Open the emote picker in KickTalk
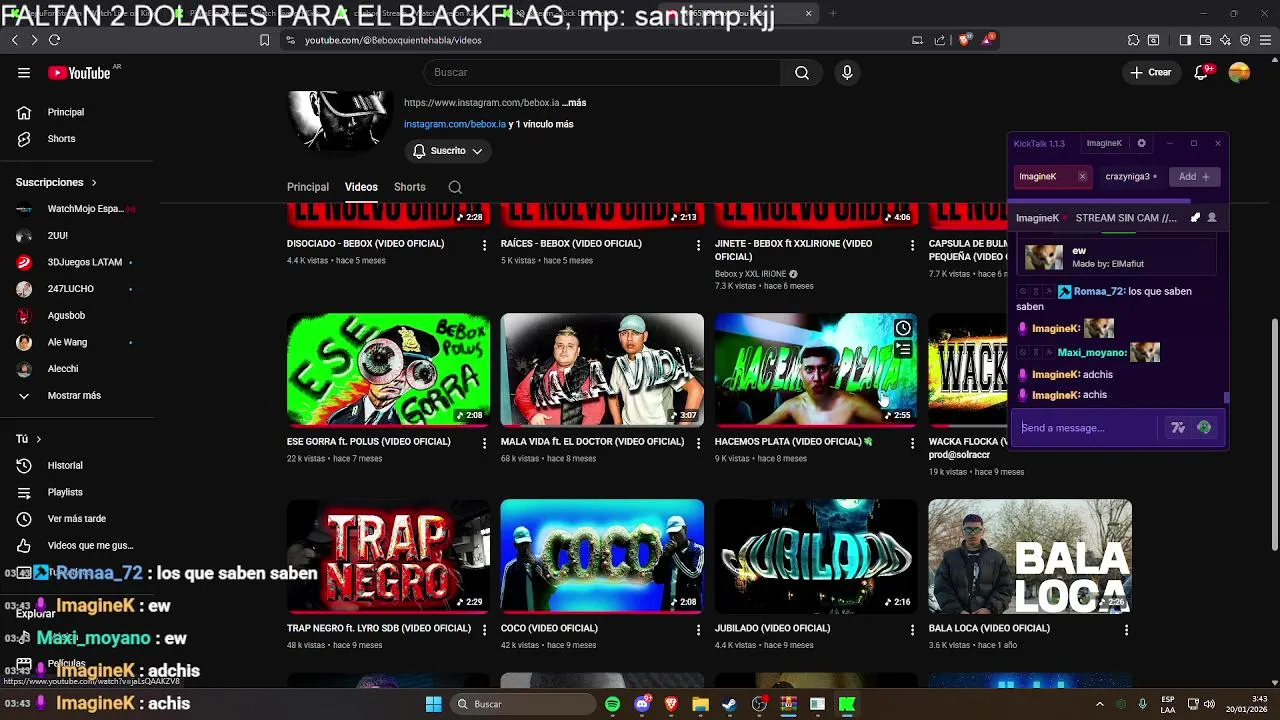 pos(1204,428)
